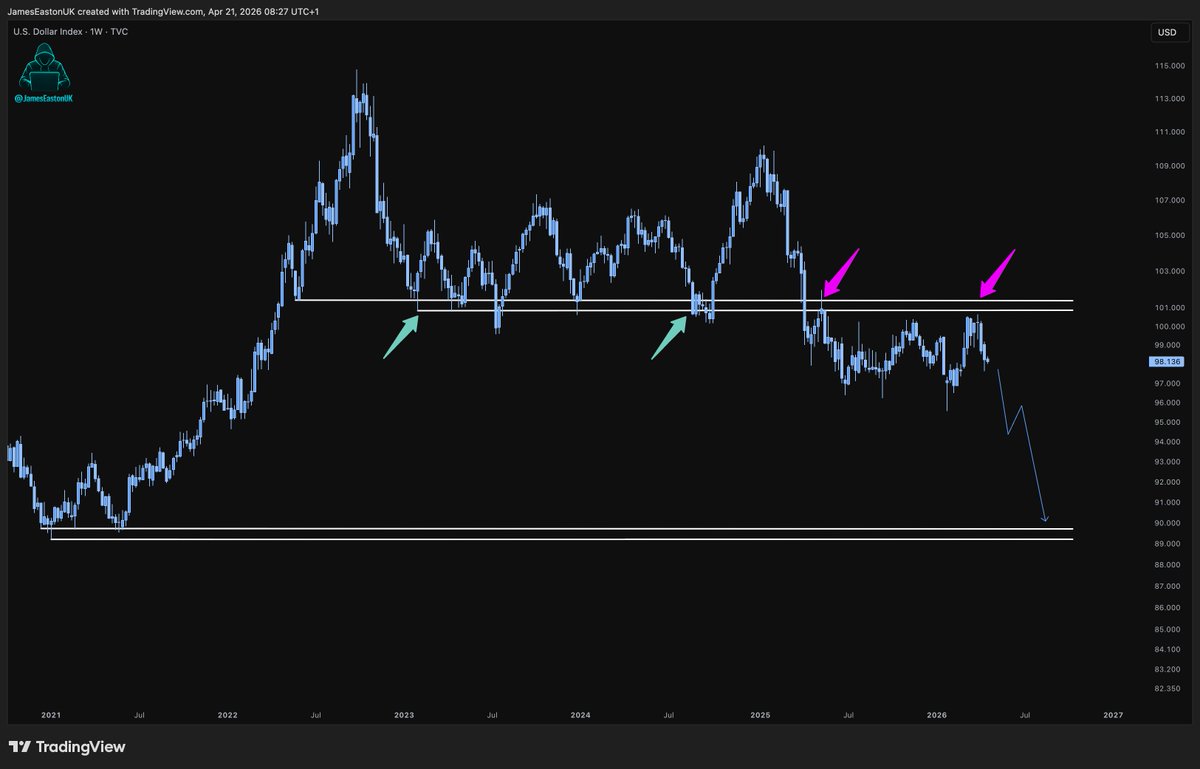Click the tip of the blue projection arrow

1045,520
